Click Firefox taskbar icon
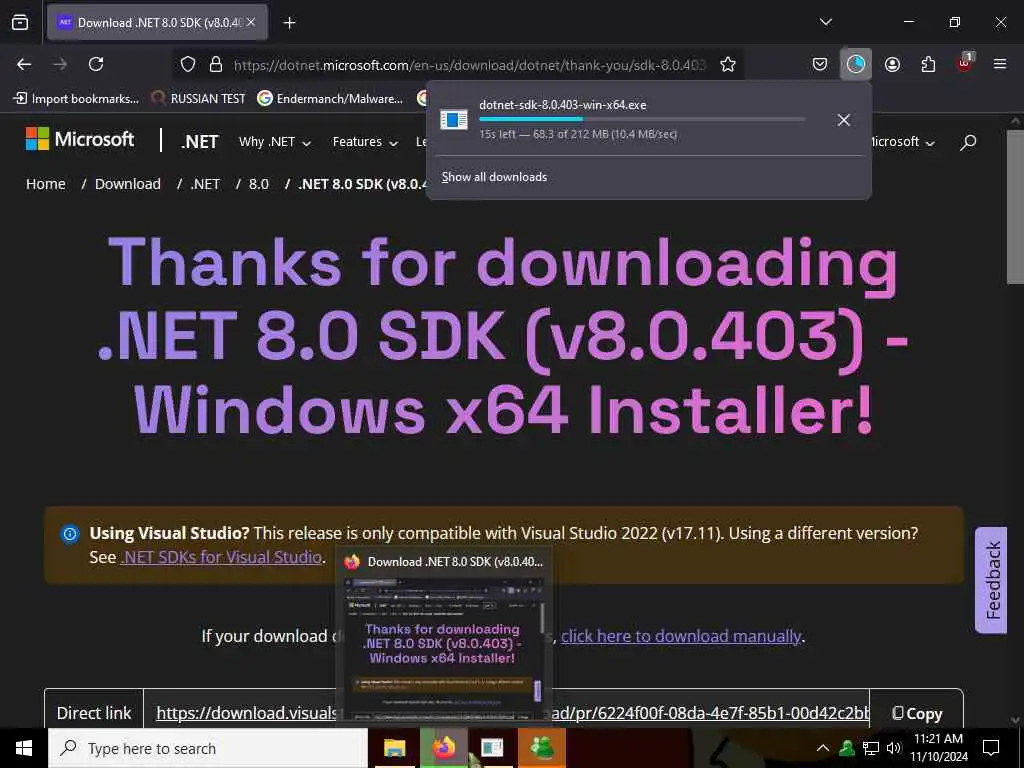This screenshot has width=1024, height=768. click(x=443, y=748)
